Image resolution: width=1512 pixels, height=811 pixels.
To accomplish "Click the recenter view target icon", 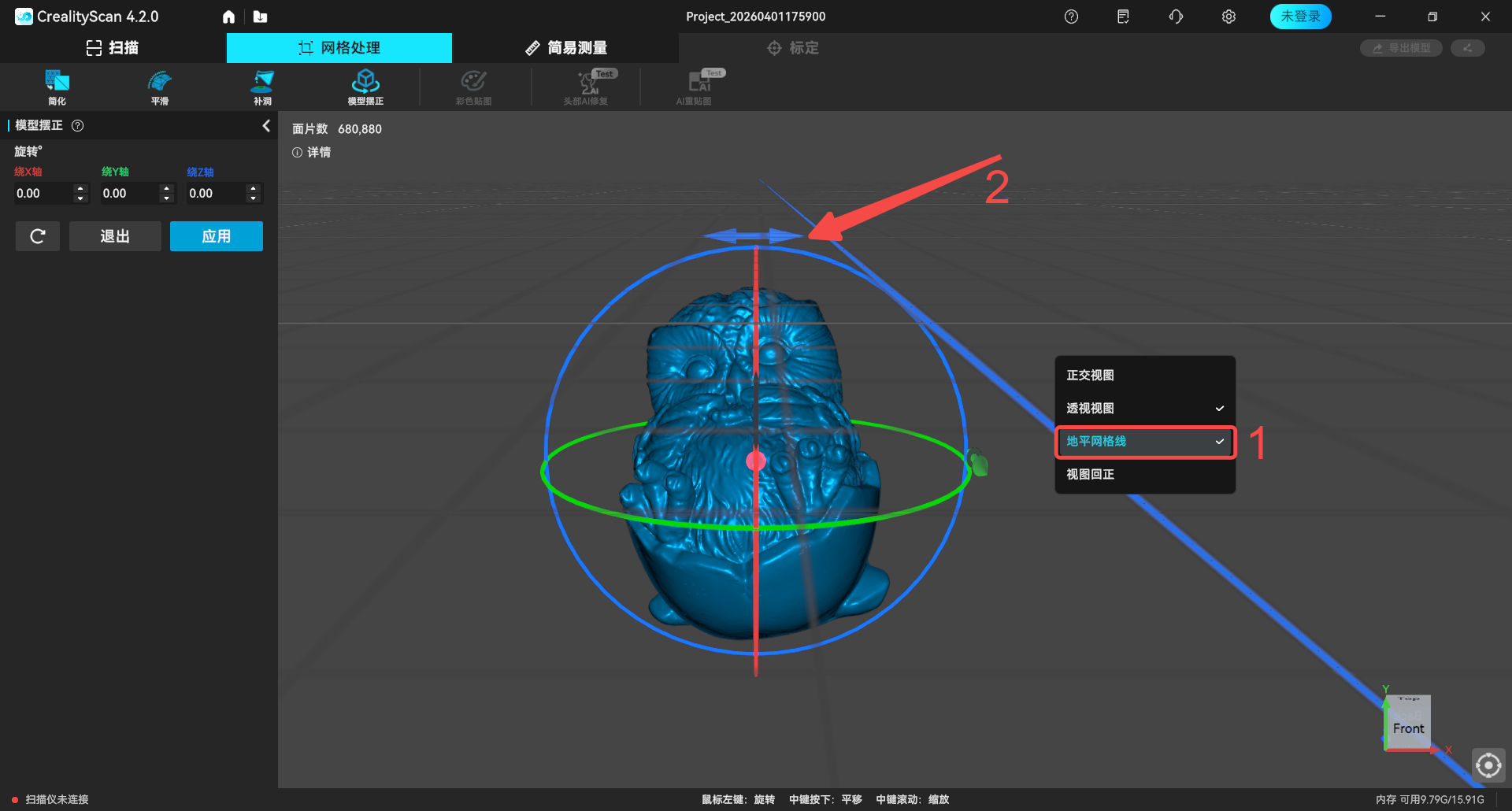I will pos(1488,765).
